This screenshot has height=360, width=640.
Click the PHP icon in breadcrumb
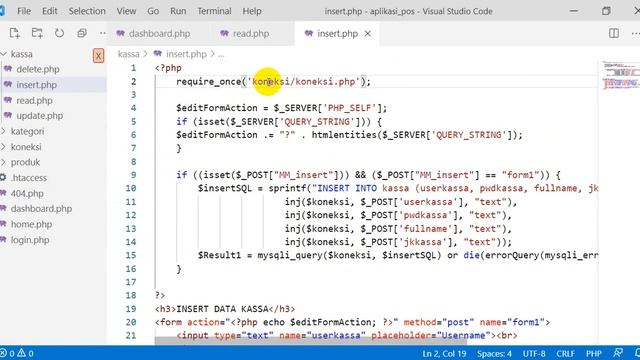click(158, 53)
